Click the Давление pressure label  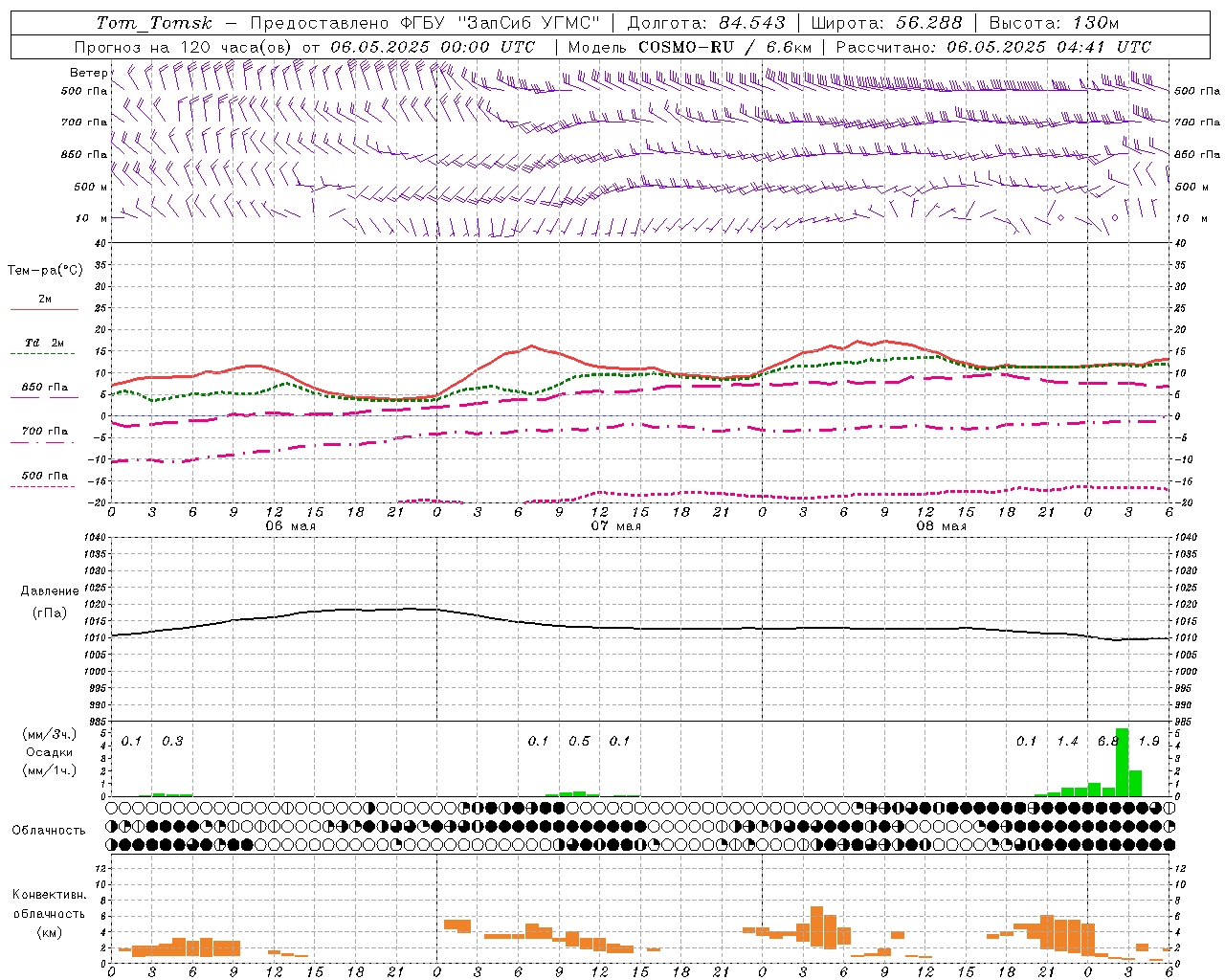pyautogui.click(x=50, y=591)
